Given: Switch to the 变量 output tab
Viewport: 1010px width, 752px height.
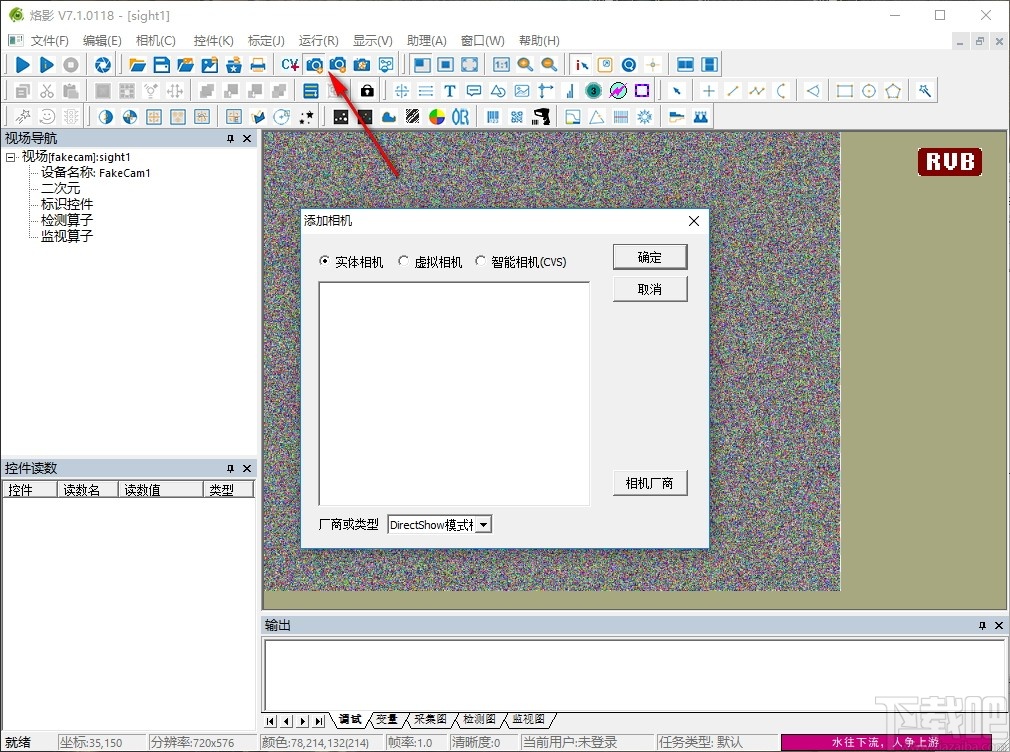Looking at the screenshot, I should tap(387, 720).
